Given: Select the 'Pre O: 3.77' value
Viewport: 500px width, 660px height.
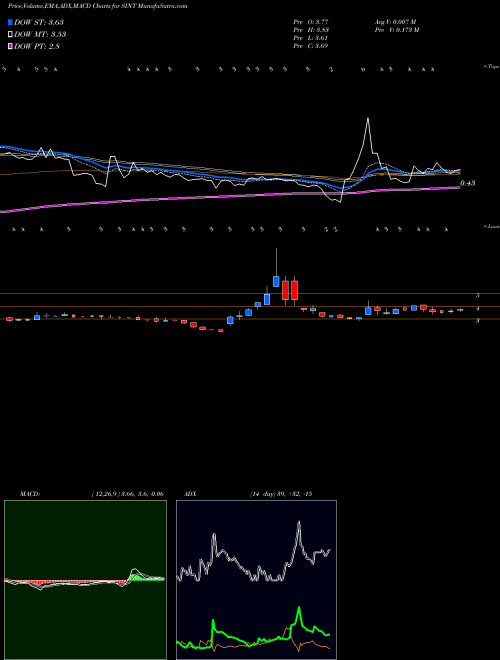Looking at the screenshot, I should click(311, 22).
